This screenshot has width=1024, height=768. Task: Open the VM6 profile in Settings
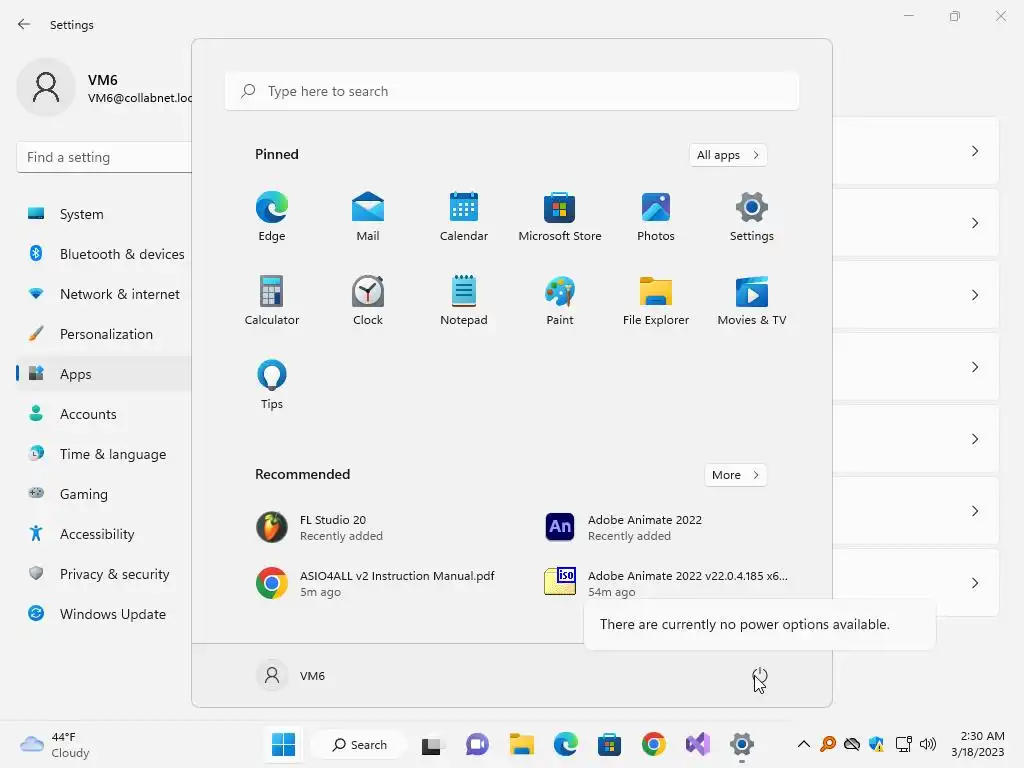click(104, 88)
